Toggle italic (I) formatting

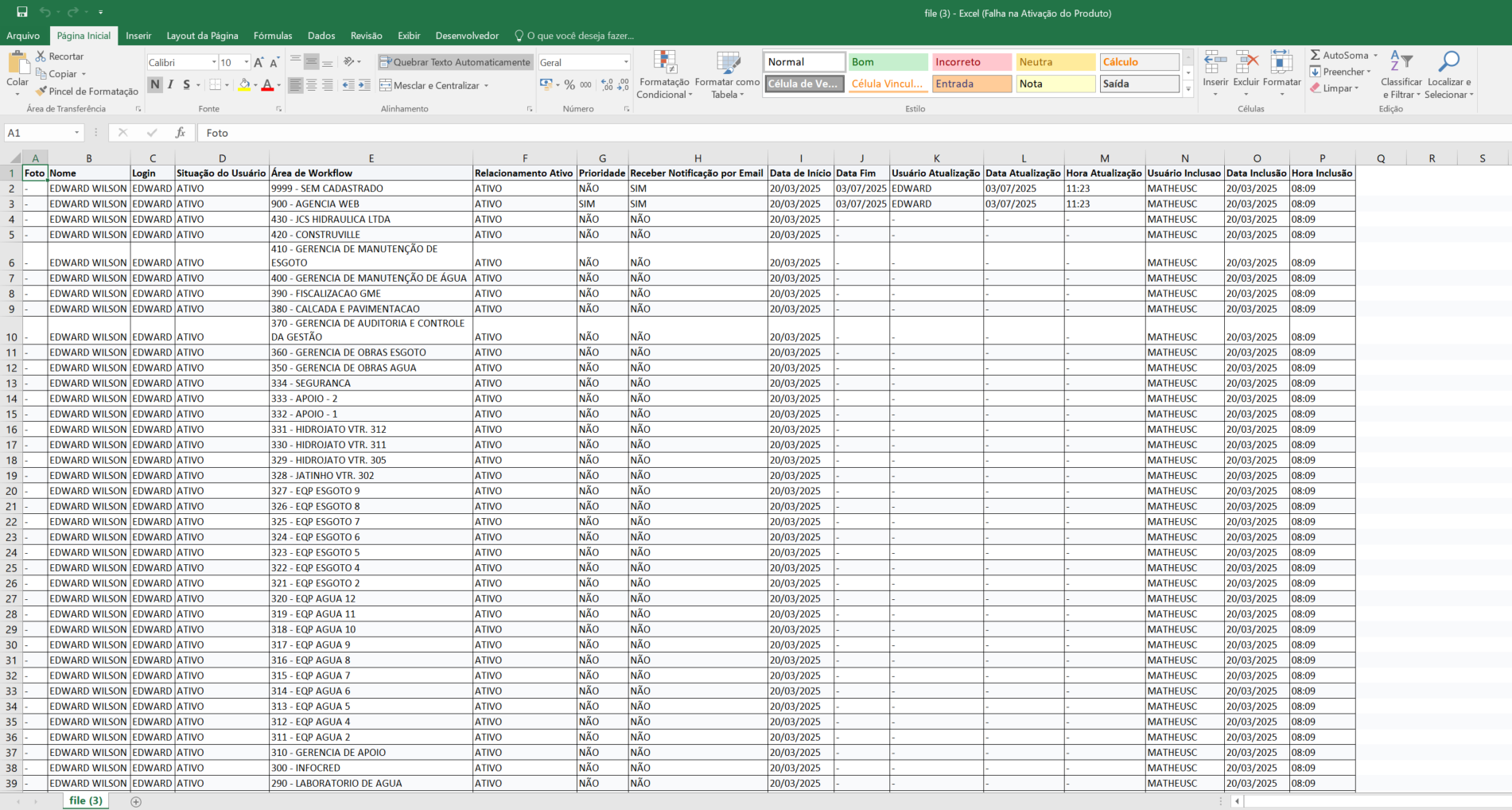[x=170, y=85]
